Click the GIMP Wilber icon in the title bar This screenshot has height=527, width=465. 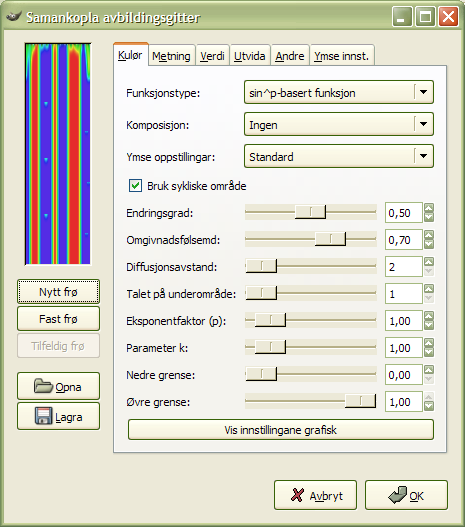click(14, 16)
